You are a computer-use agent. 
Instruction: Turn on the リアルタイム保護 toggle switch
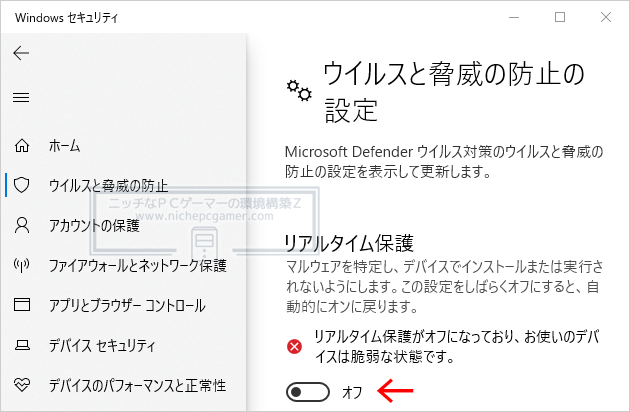(308, 392)
